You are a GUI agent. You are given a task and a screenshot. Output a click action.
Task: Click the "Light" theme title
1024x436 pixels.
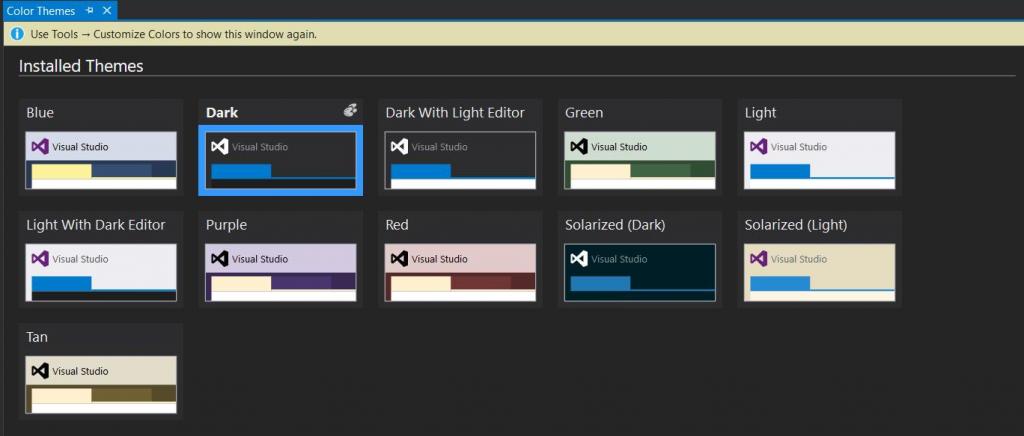click(760, 113)
